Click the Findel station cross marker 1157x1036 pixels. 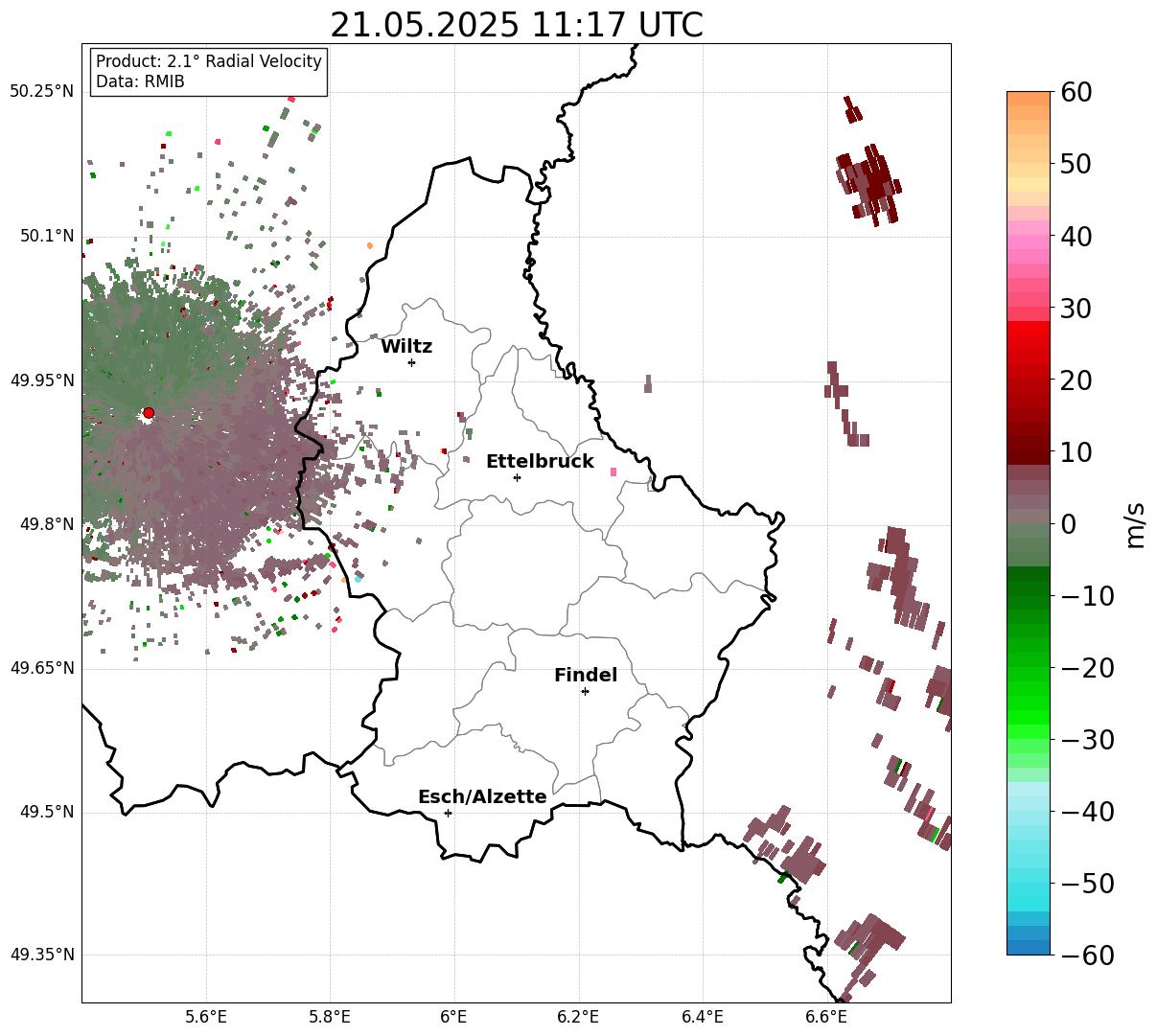point(585,691)
